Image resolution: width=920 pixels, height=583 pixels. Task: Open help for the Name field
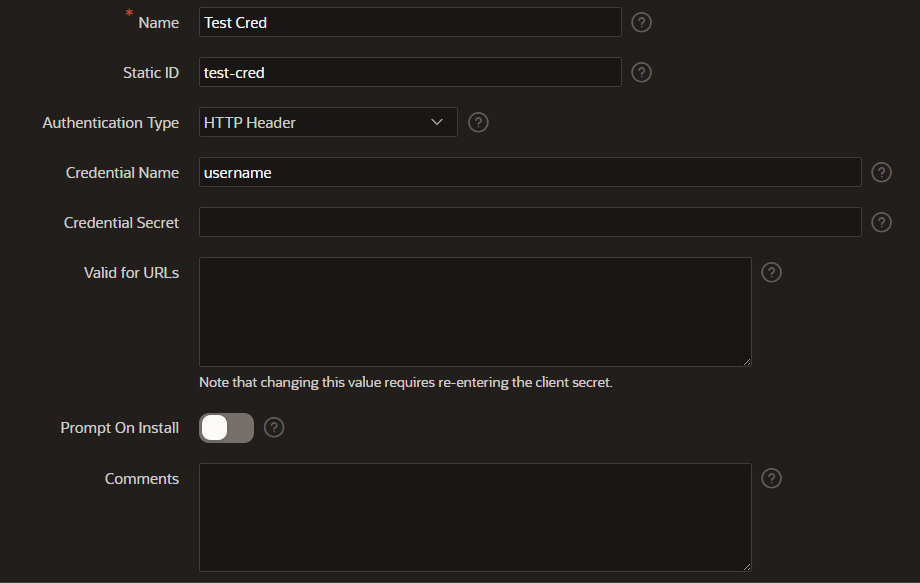[641, 22]
